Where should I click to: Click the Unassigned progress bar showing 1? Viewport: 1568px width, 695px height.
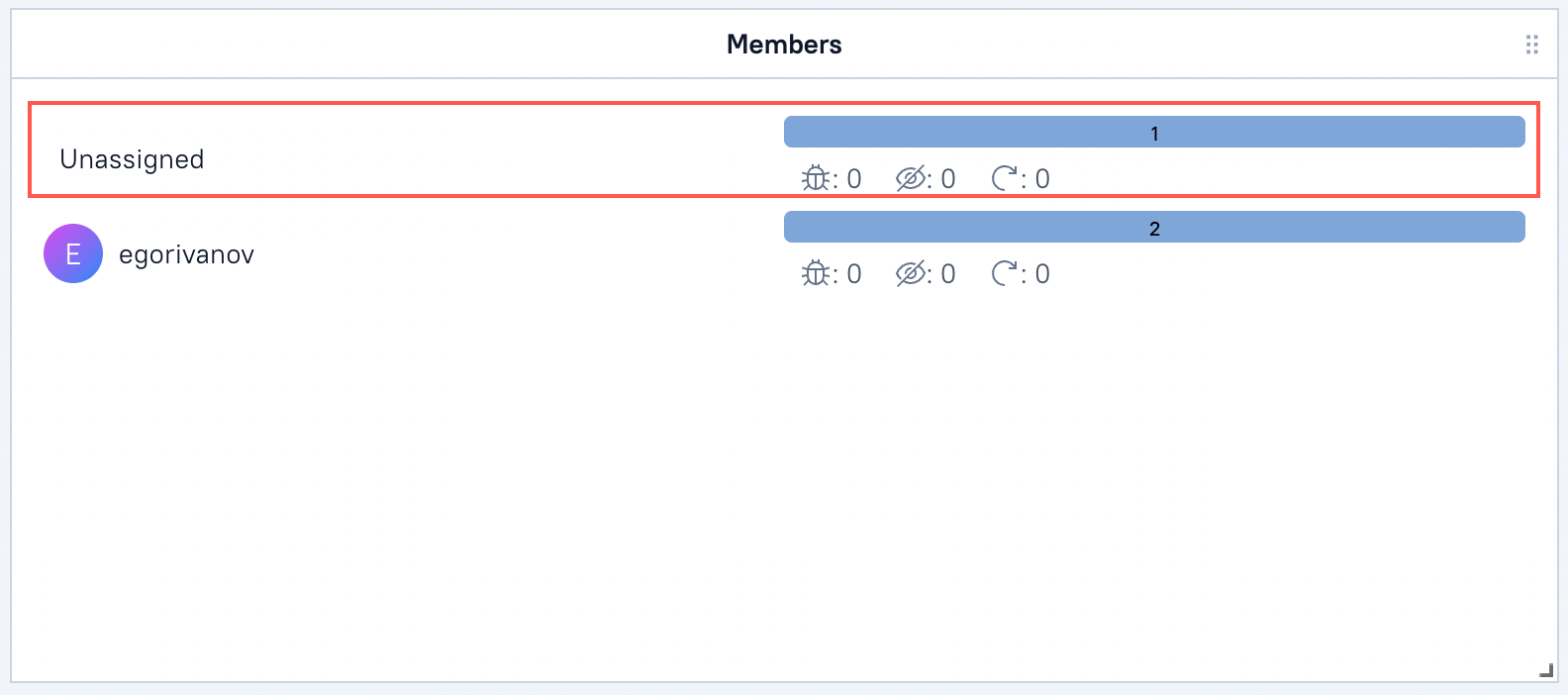pyautogui.click(x=1153, y=133)
